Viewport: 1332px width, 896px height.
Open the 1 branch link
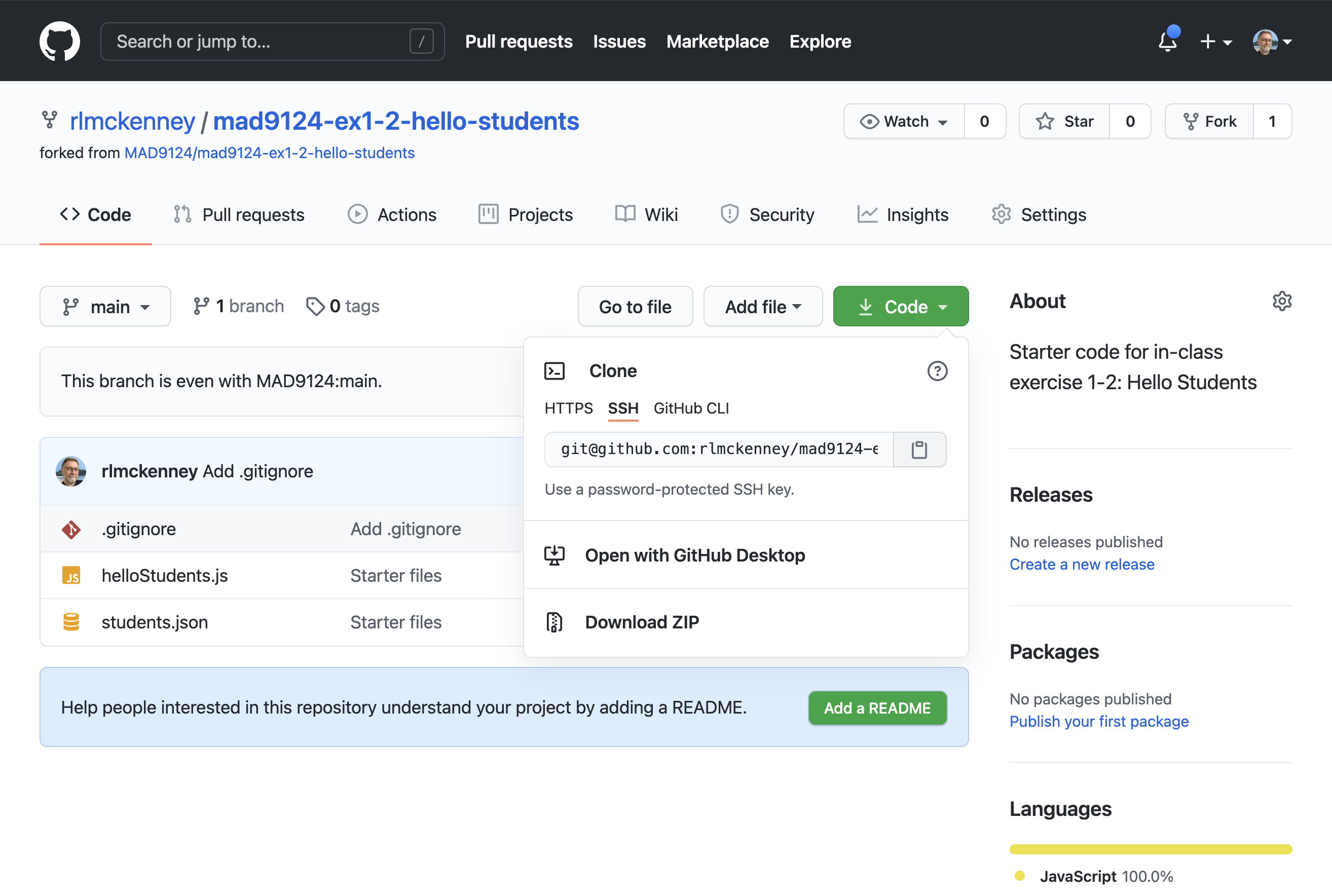tap(238, 306)
